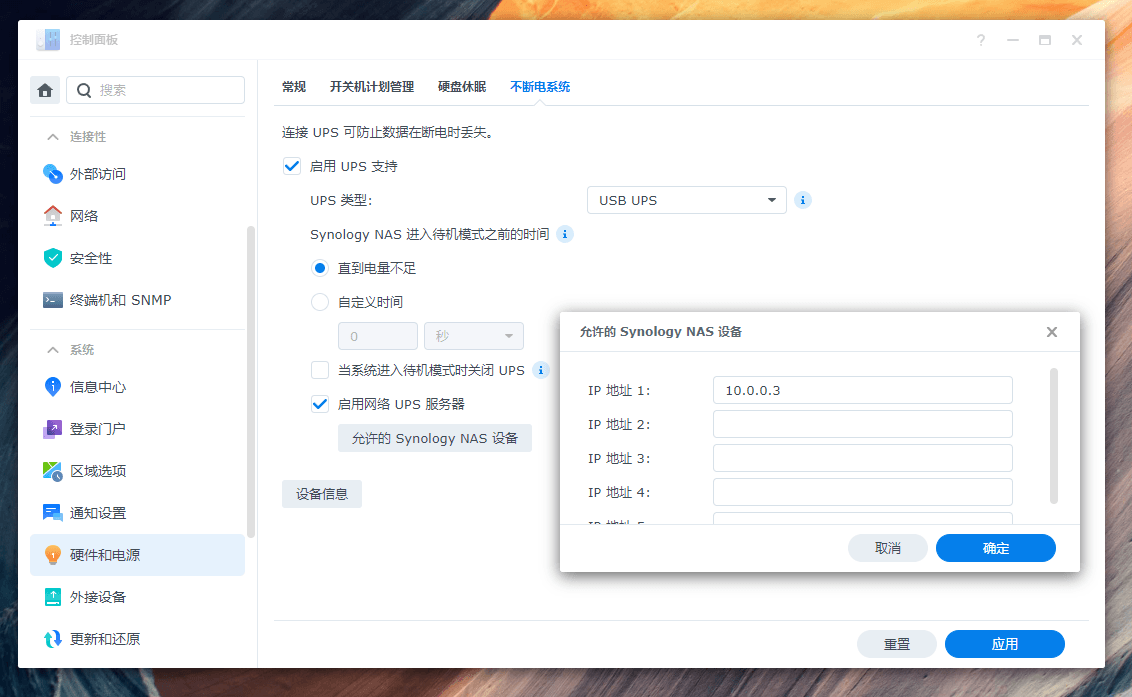Select the 自定义时间 radio button
Viewport: 1132px width, 697px height.
(320, 302)
